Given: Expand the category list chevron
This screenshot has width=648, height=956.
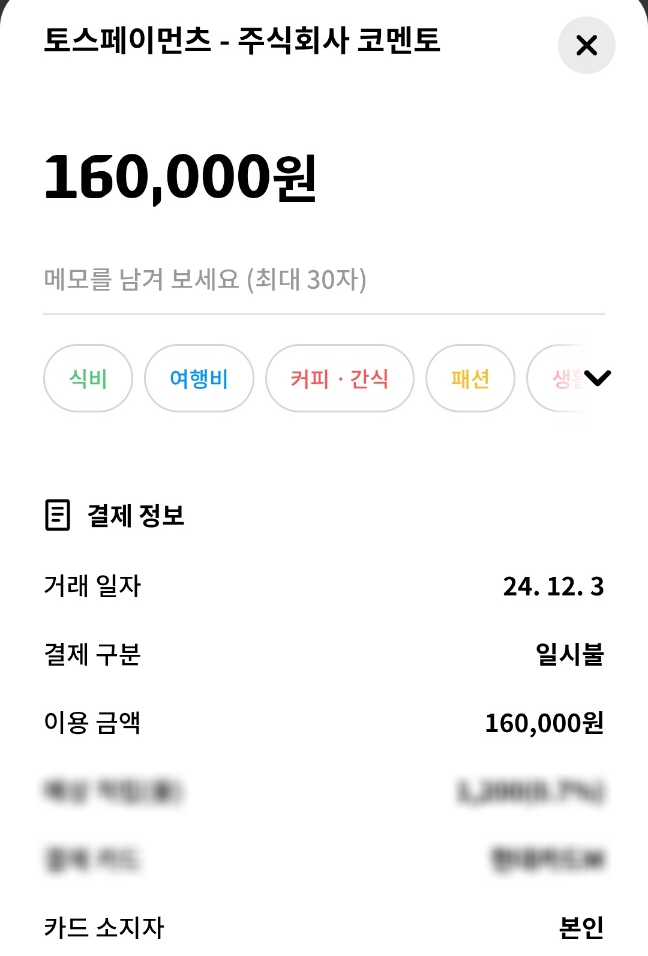Looking at the screenshot, I should click(x=598, y=378).
